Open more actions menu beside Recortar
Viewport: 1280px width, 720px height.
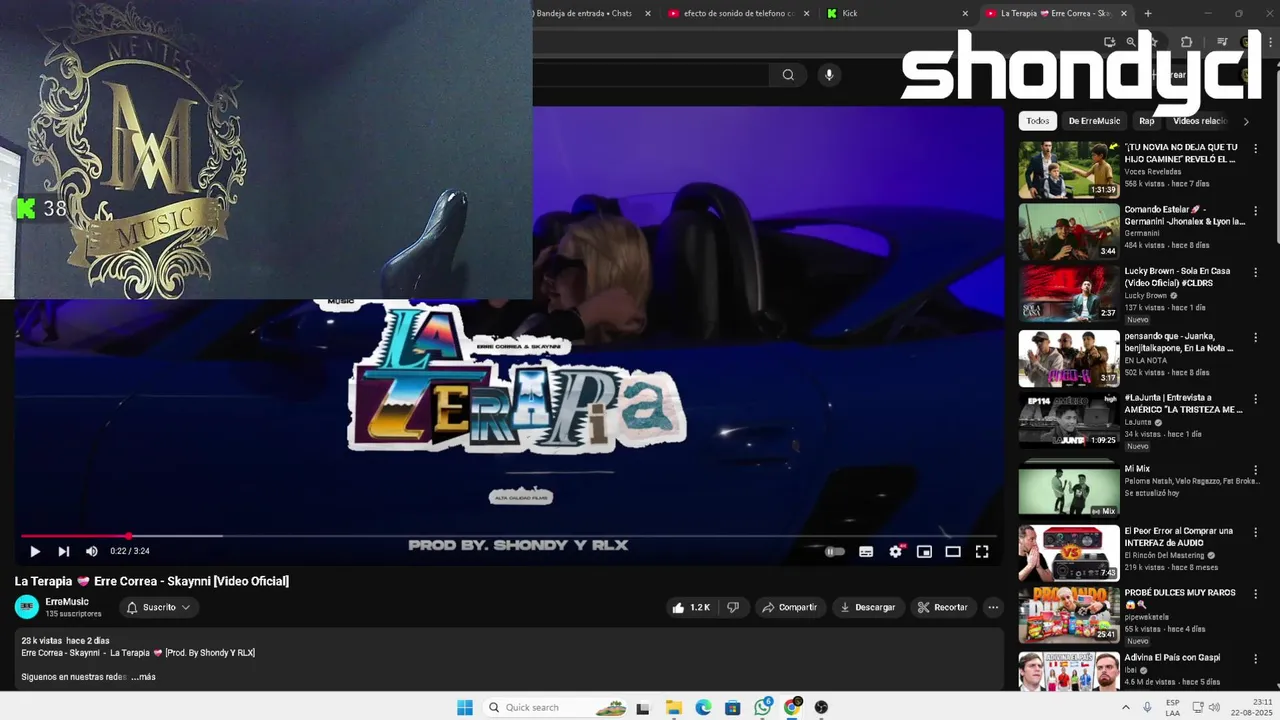993,607
